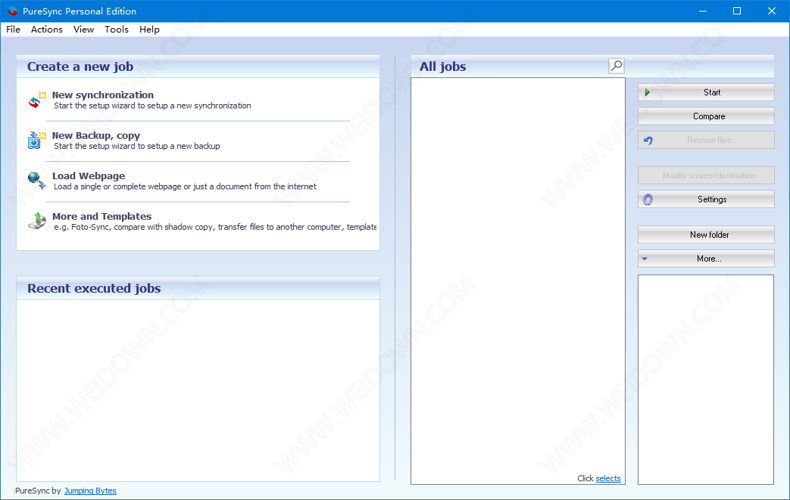Open the File menu
Screen dimensions: 790x500
pos(13,29)
